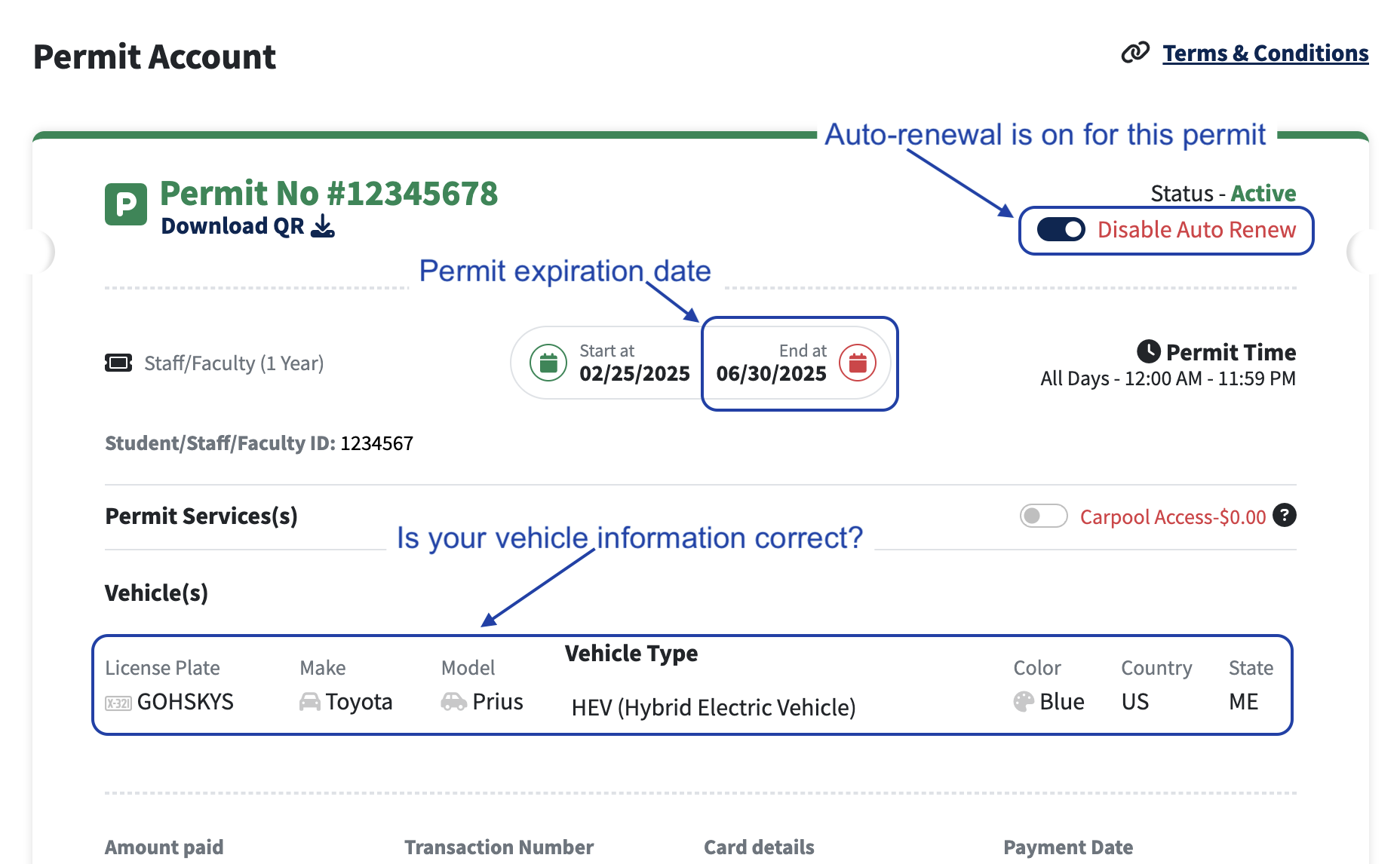Image resolution: width=1400 pixels, height=864 pixels.
Task: Click the Download QR link
Action: (232, 226)
